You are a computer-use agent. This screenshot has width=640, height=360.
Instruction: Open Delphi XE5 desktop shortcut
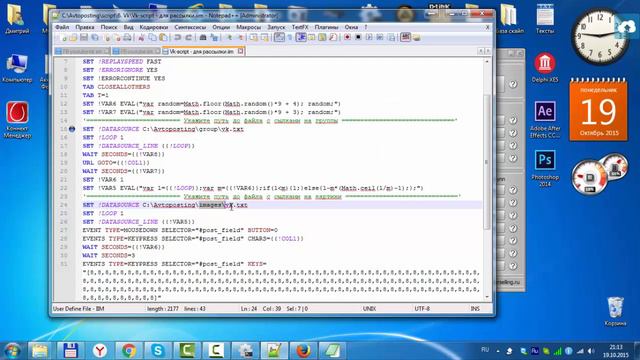click(545, 67)
